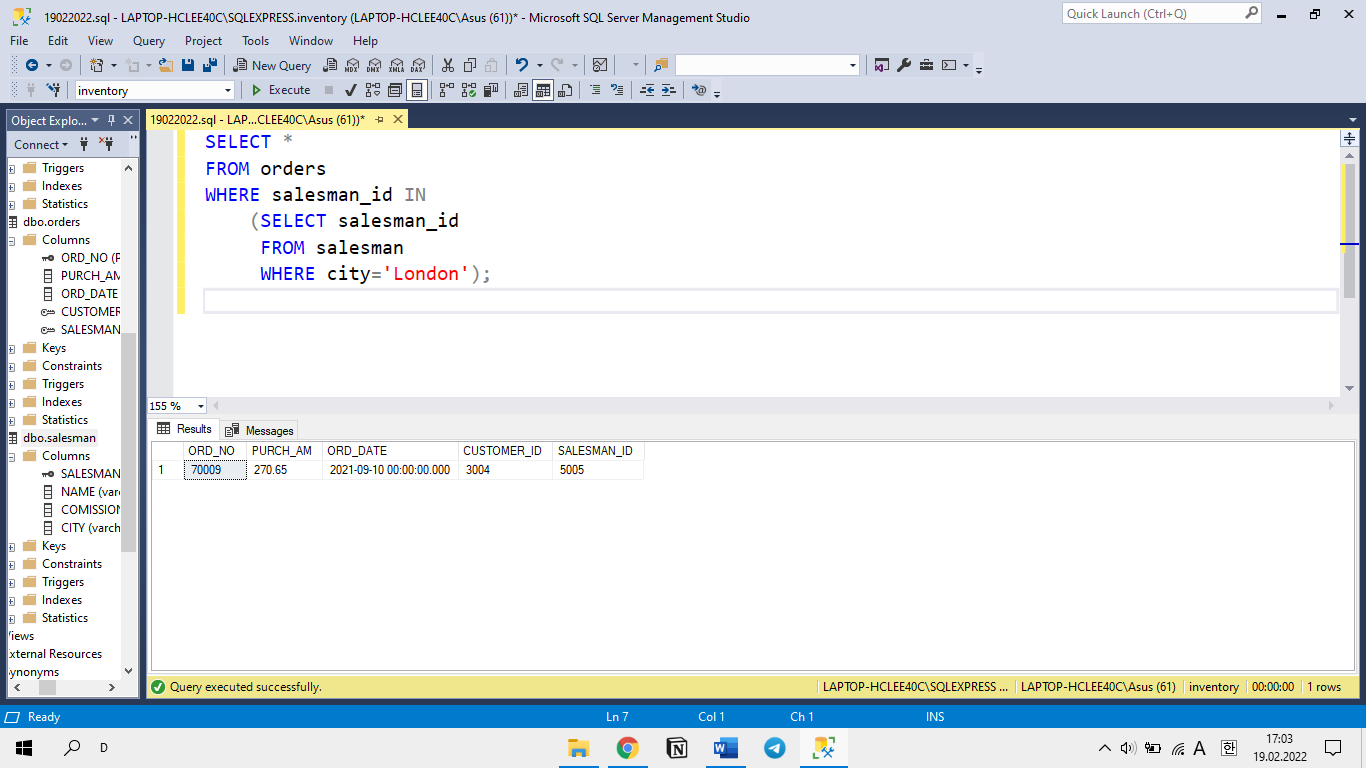Screen dimensions: 1366x768
Task: Expand Constraints folder under dbo.salesman
Action: point(12,564)
